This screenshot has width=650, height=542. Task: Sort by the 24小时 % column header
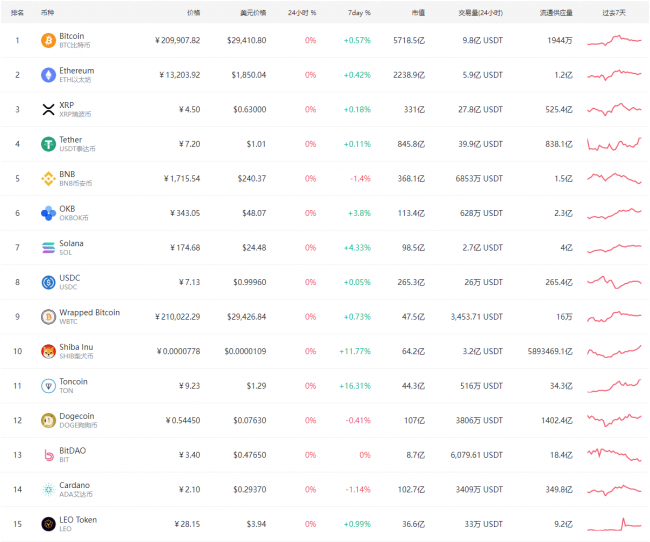pyautogui.click(x=302, y=13)
